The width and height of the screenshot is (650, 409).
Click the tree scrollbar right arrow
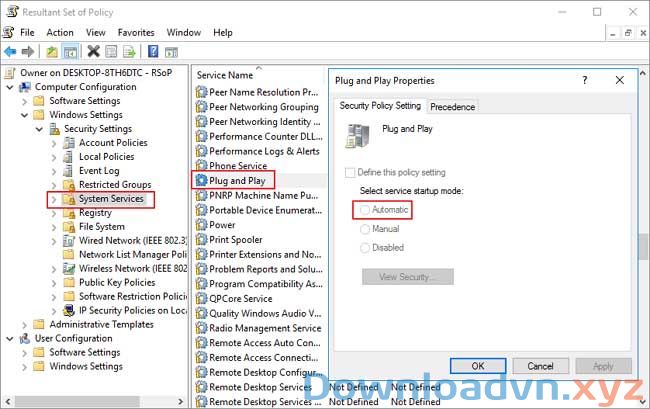coord(180,401)
